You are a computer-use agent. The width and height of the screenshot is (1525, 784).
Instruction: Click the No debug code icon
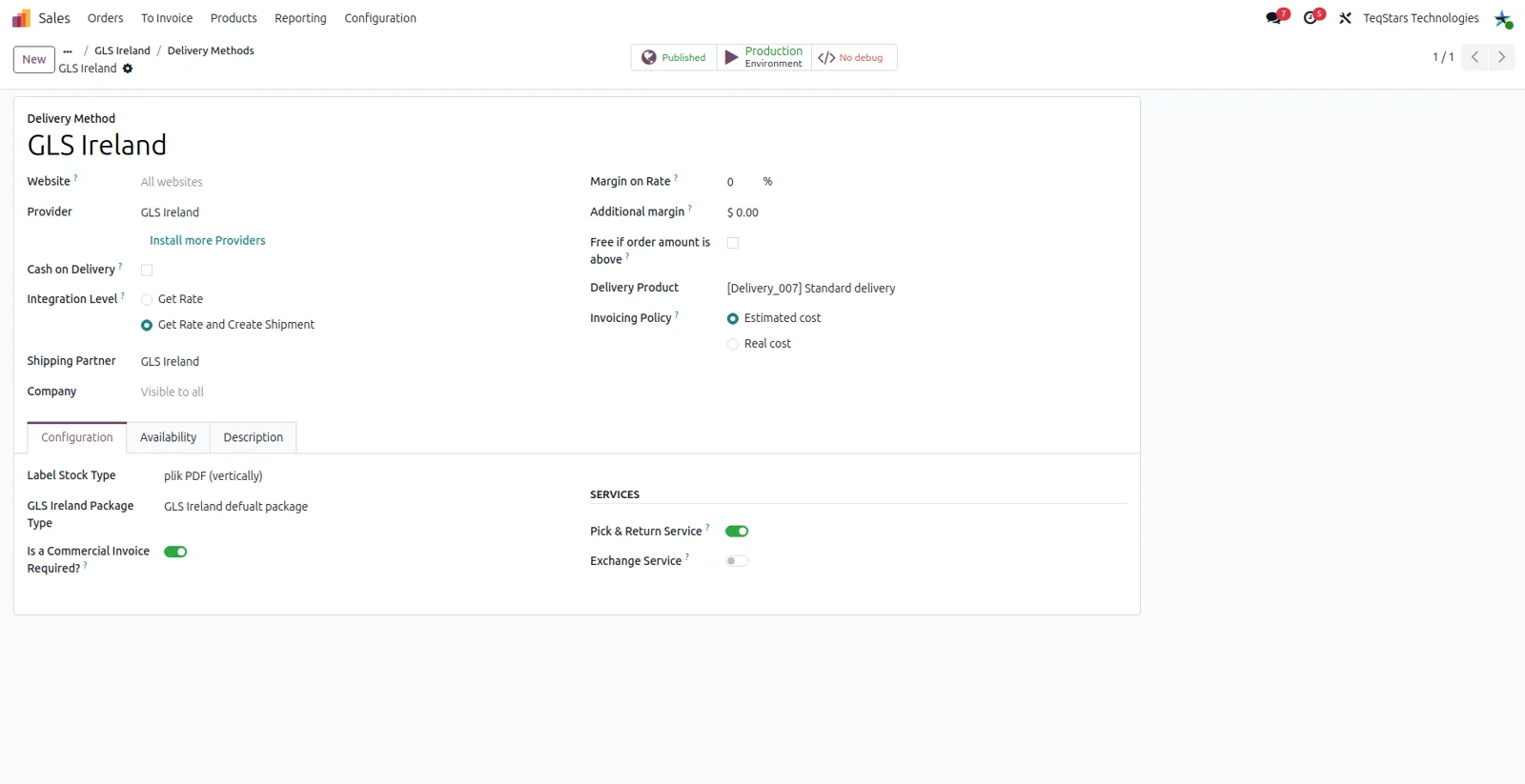pos(826,58)
